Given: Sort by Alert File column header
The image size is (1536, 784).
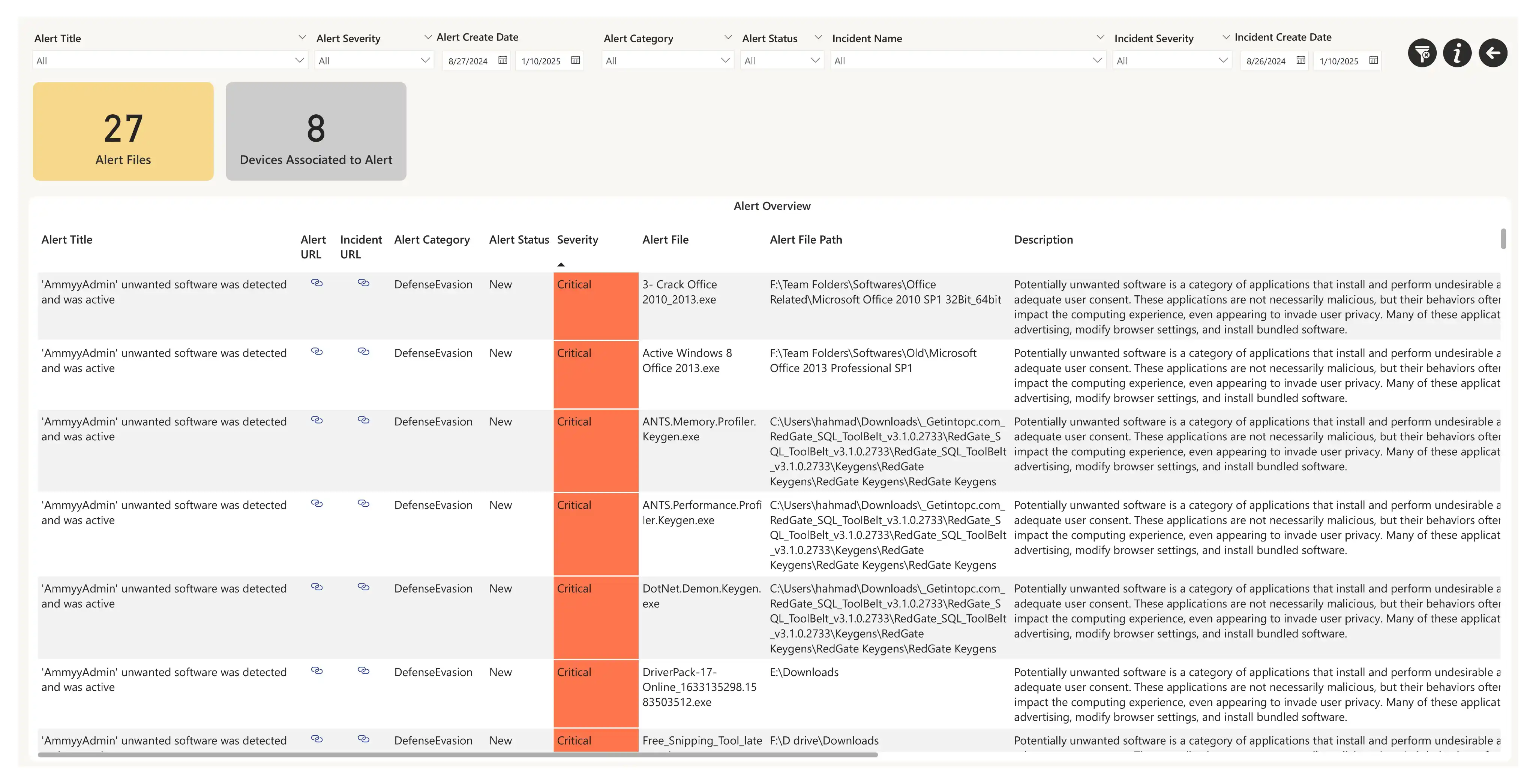Looking at the screenshot, I should 665,239.
